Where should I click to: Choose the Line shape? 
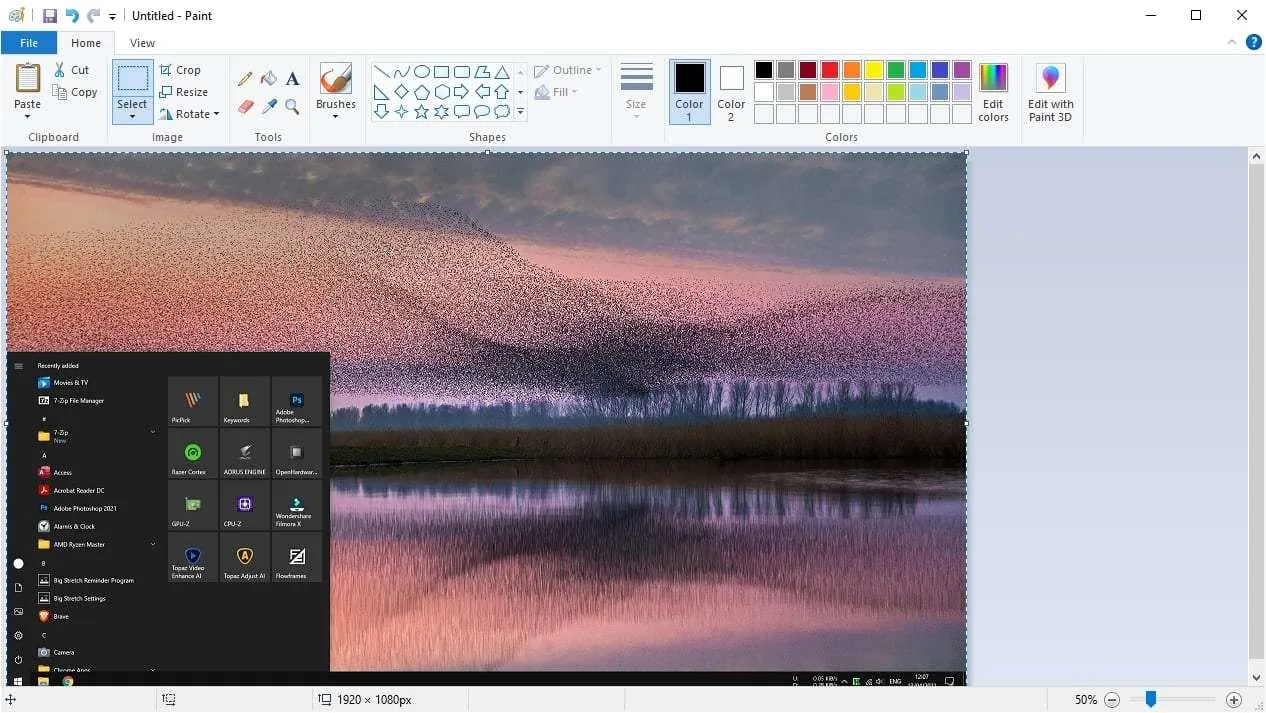[x=382, y=72]
